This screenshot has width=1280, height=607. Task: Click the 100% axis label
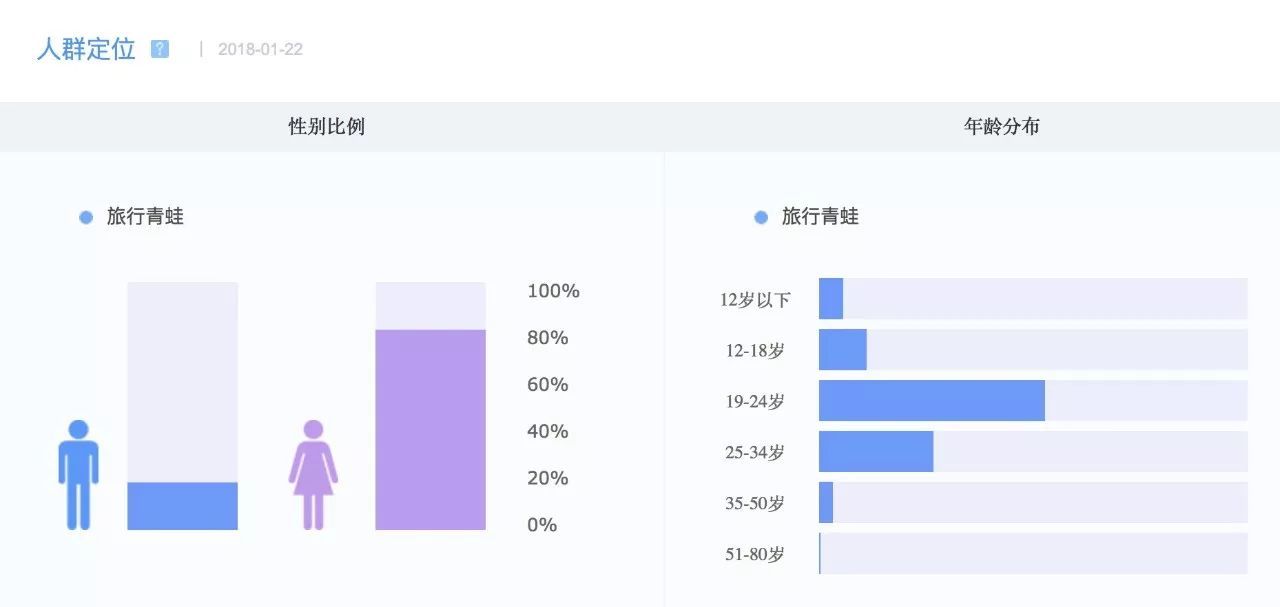[553, 291]
